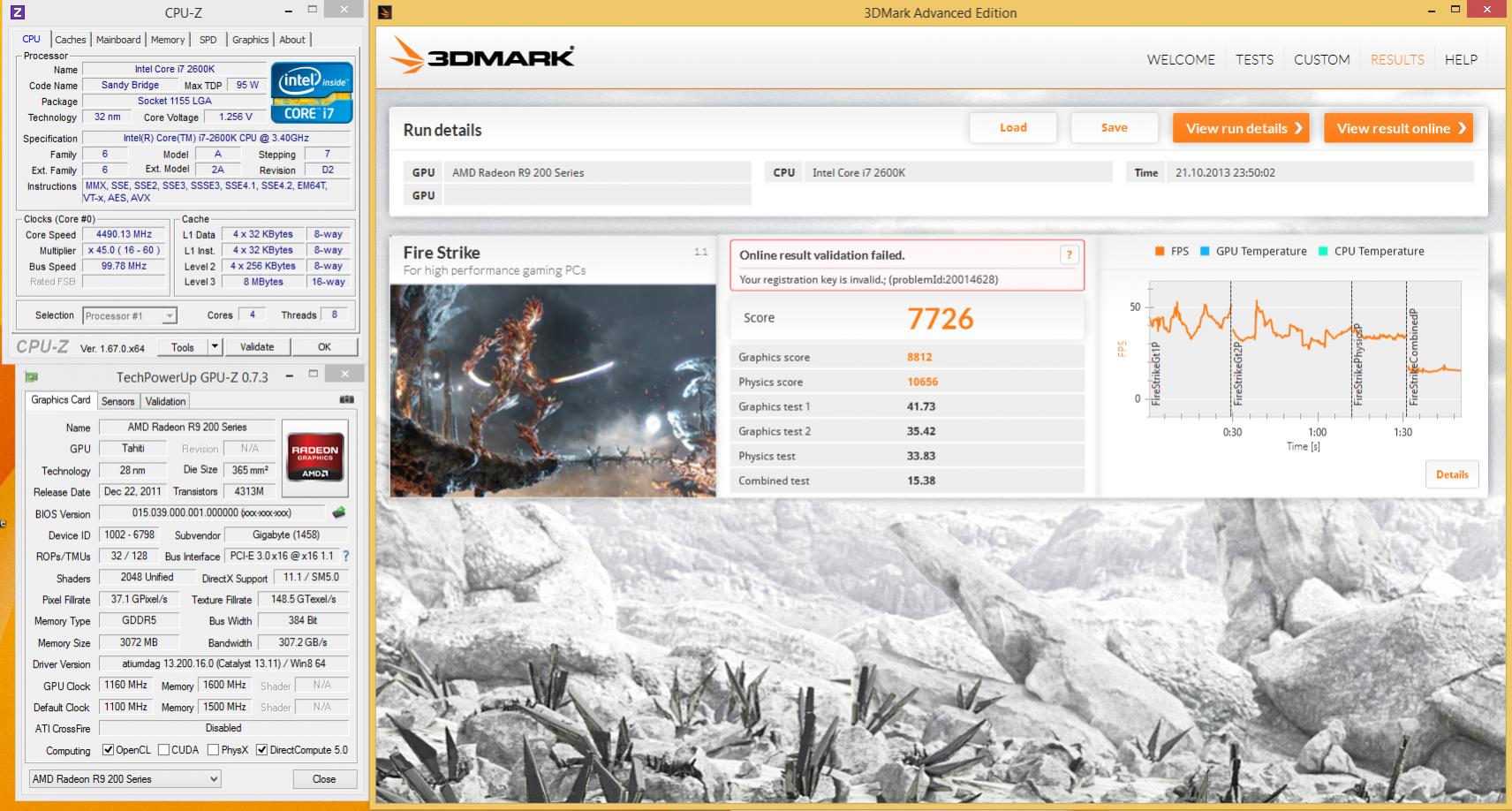Switch to the SPD tab in CPU-Z
Viewport: 1512px width, 811px height.
208,40
